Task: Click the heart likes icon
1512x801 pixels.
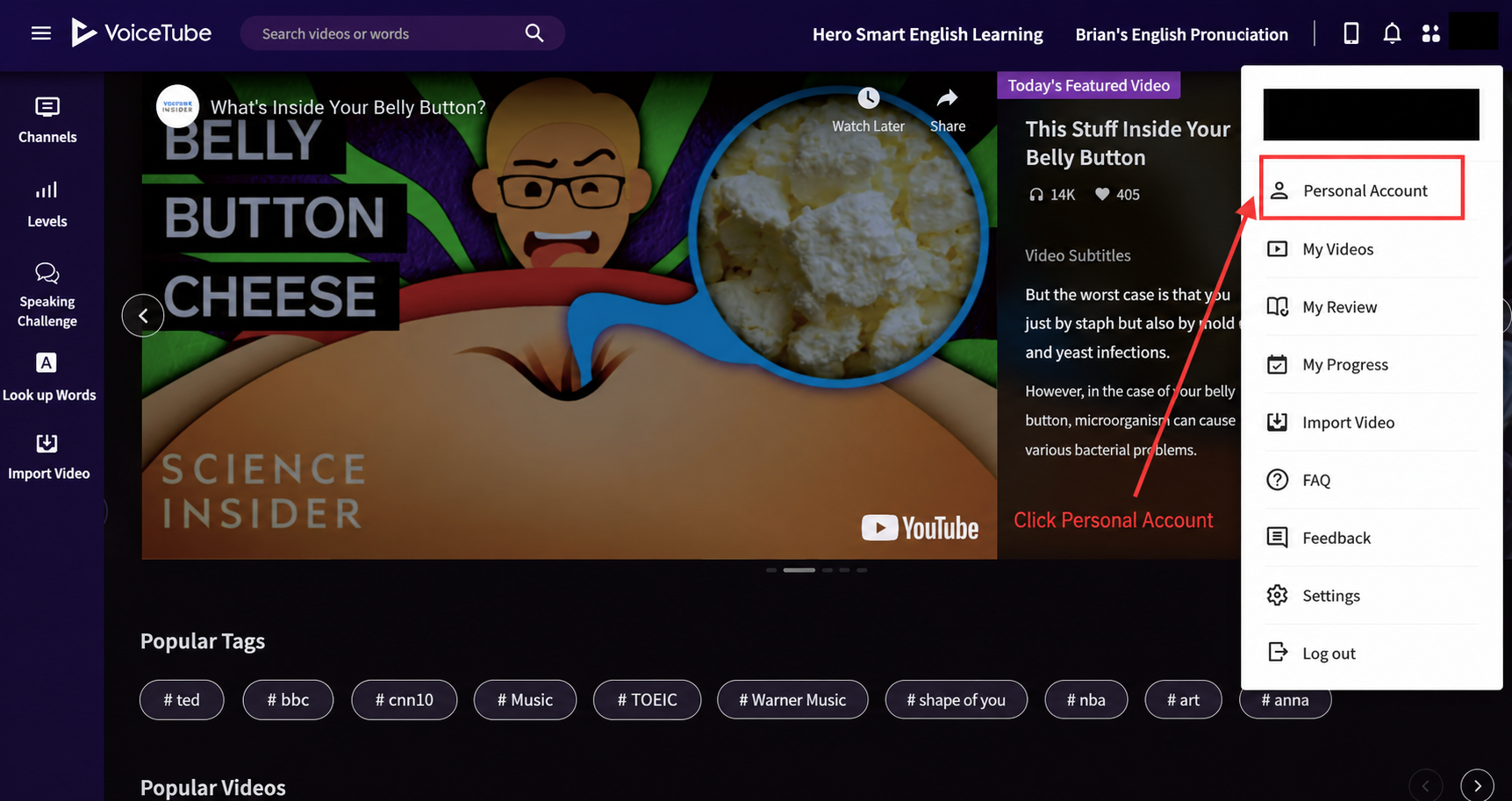Action: (x=1102, y=195)
